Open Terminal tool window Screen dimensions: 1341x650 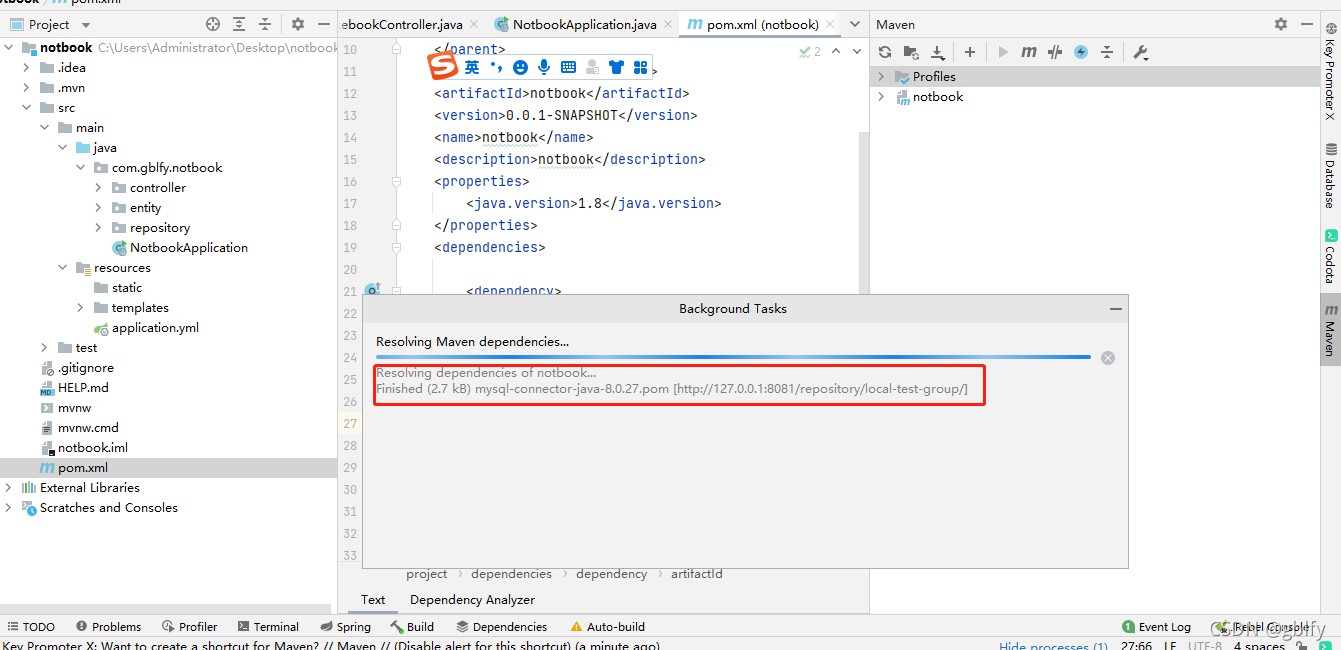click(268, 627)
